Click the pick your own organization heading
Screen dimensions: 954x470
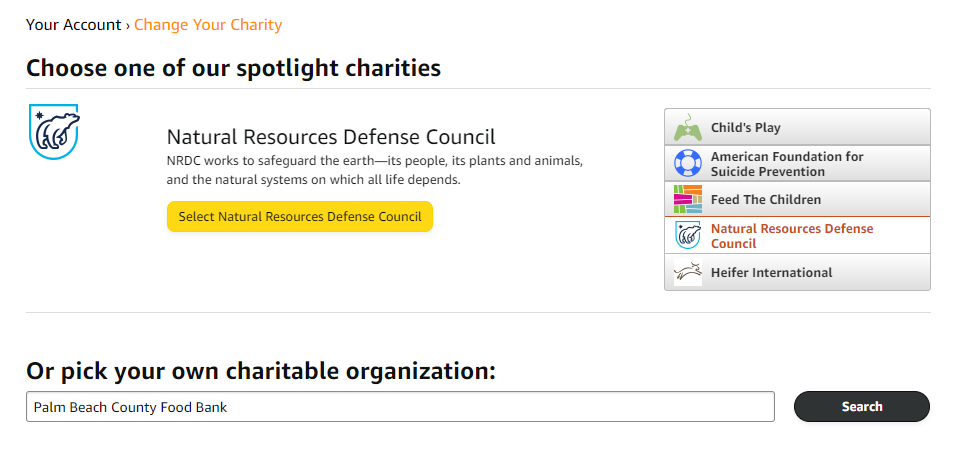pos(261,371)
